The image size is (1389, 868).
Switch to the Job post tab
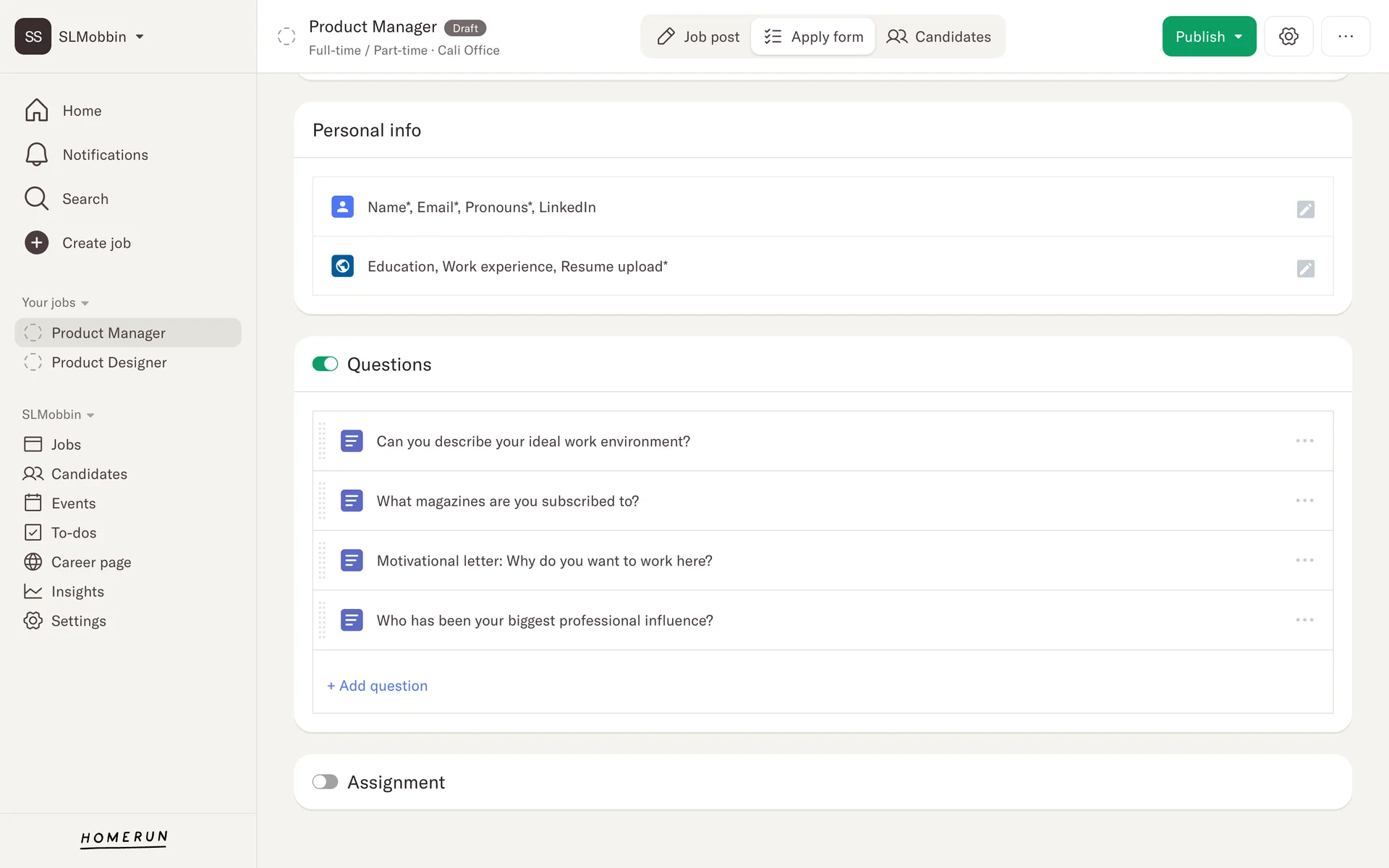tap(697, 37)
